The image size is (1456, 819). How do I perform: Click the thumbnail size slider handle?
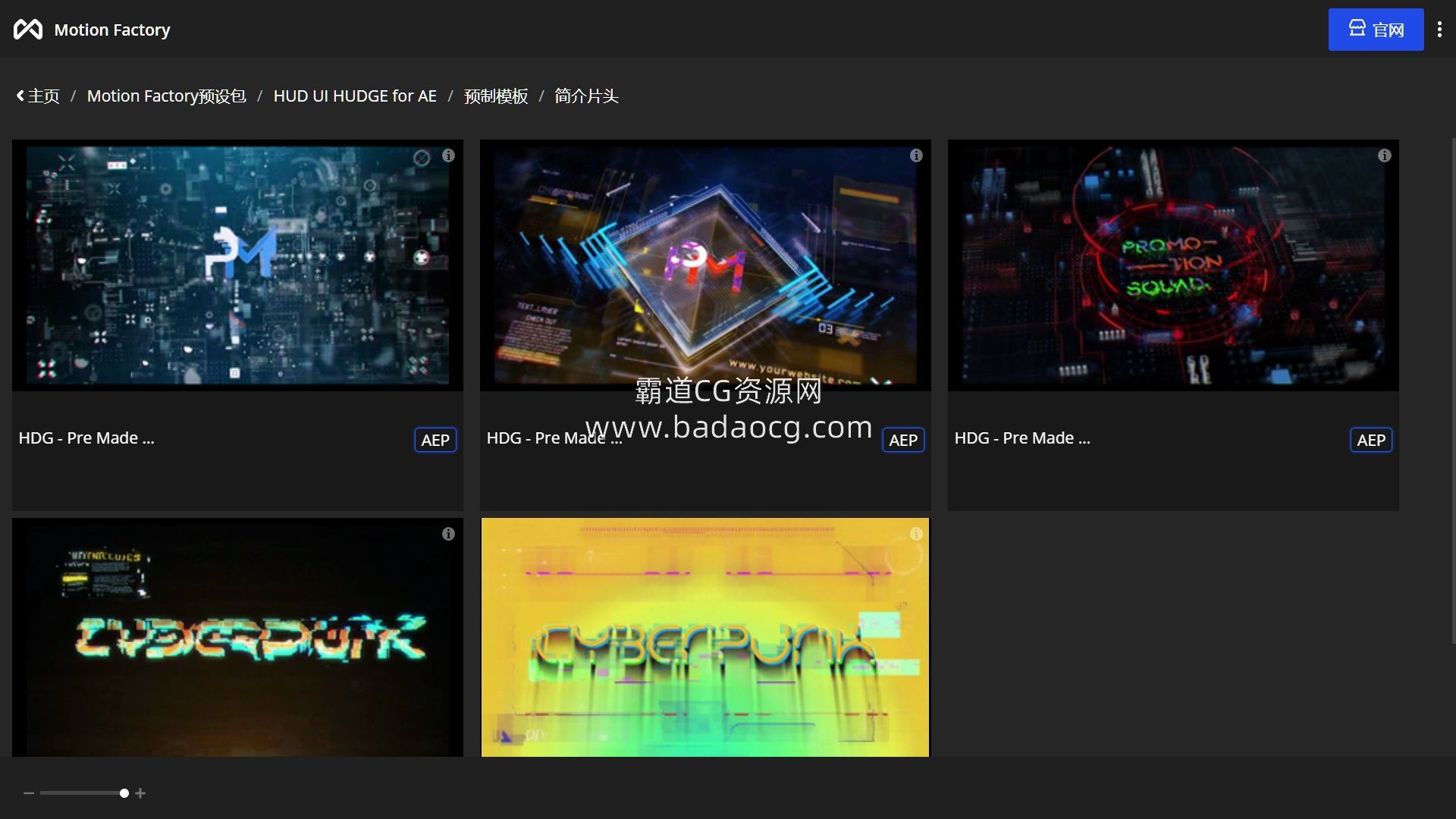124,793
